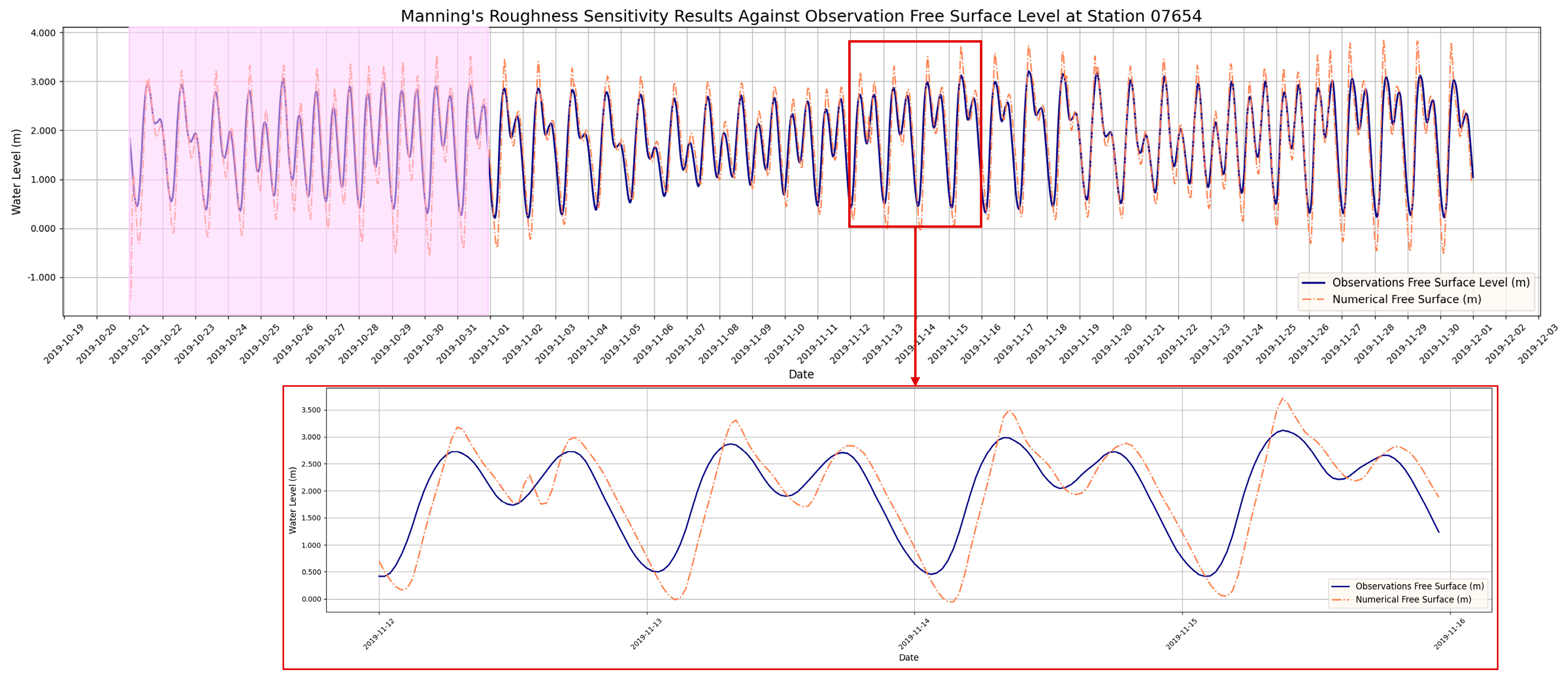This screenshot has height=685, width=1568.
Task: Click the inset's 'Observations Free Surface (m)' legend entry
Action: point(1419,586)
